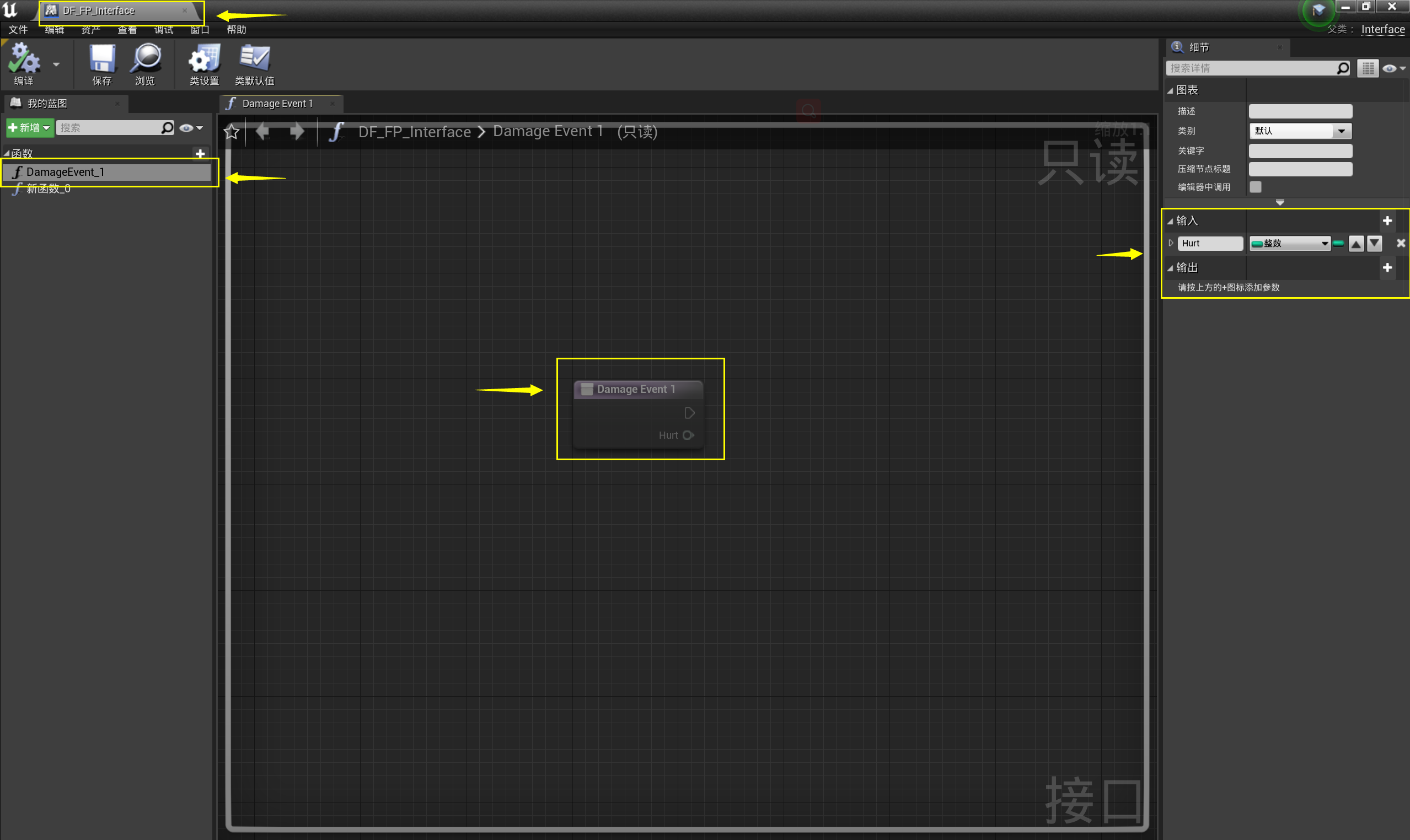
Task: Open the 窗口 menu
Action: 200,29
